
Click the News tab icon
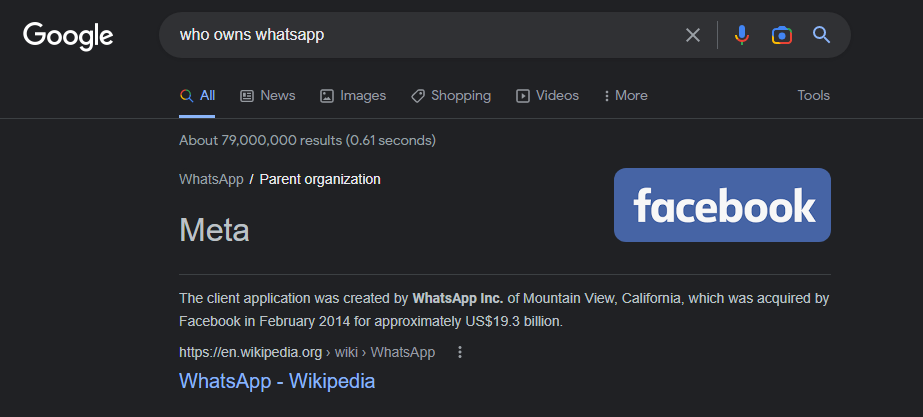(247, 96)
